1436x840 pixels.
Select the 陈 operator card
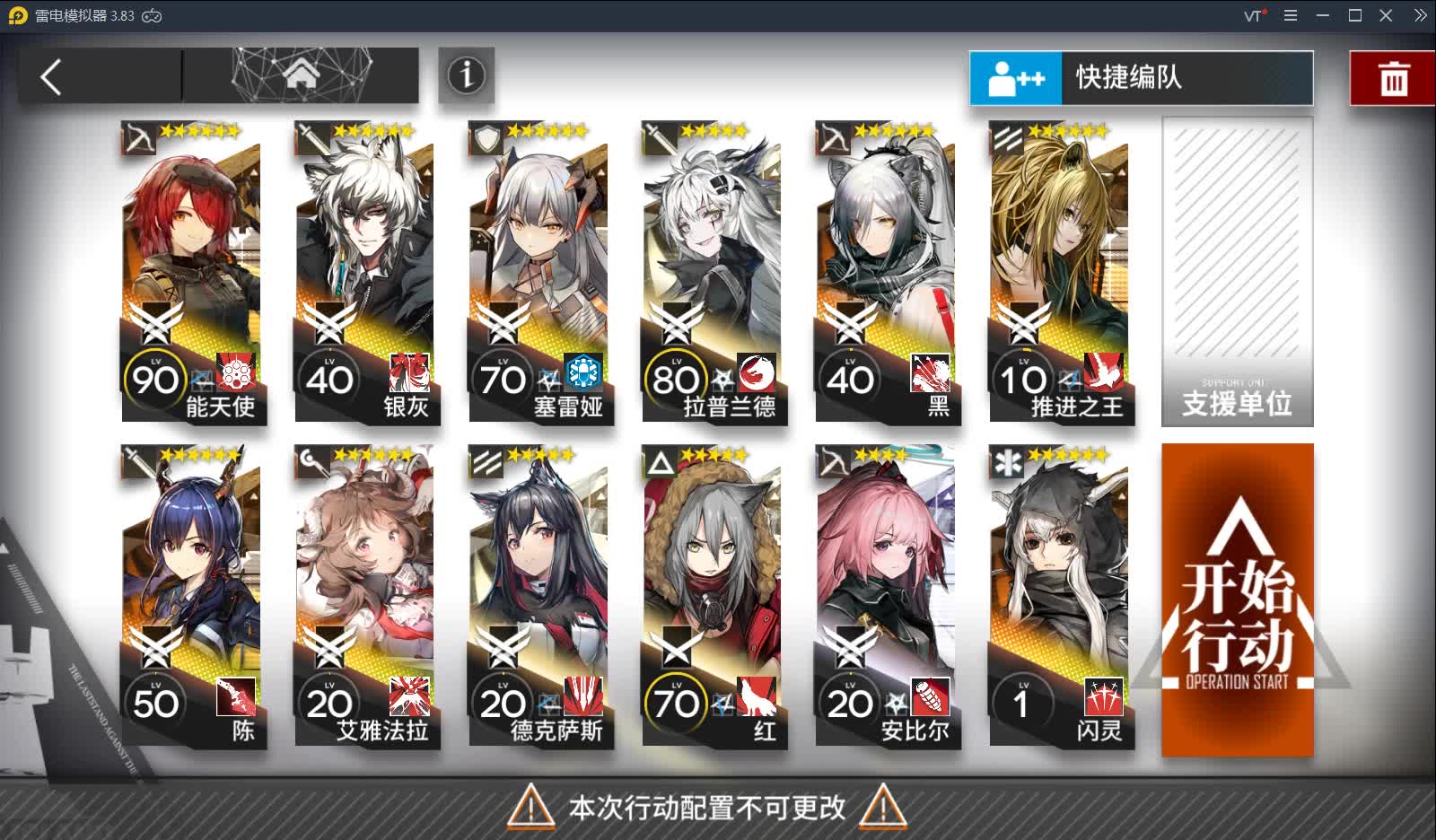click(x=191, y=597)
